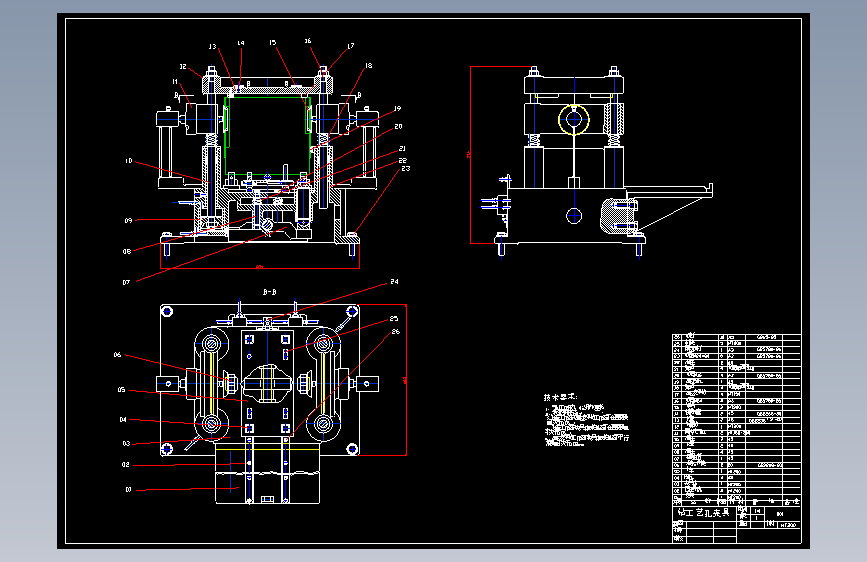The width and height of the screenshot is (867, 562).
Task: Click part callout number 17
Action: click(351, 46)
